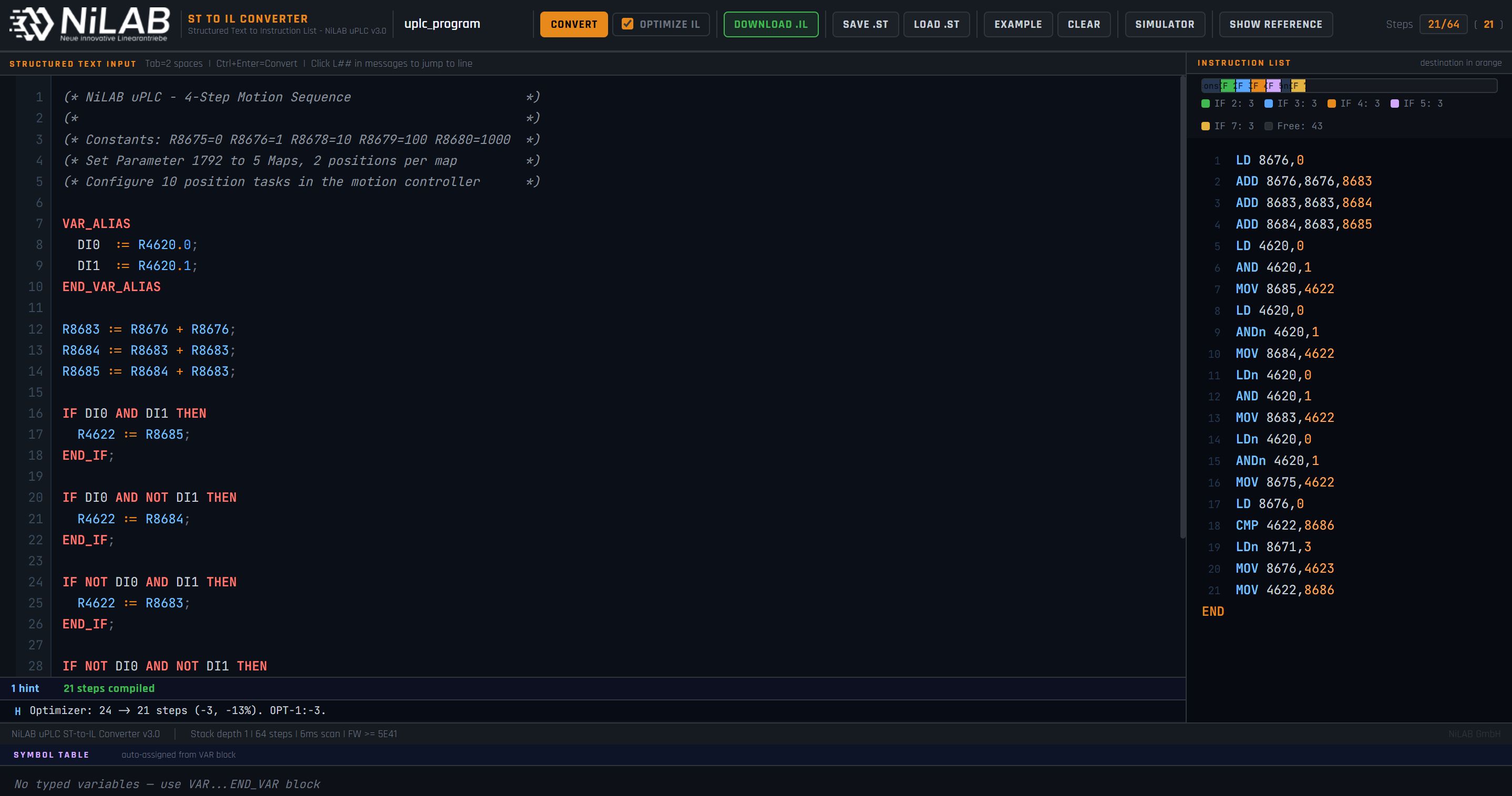Click the Symbol Table header
This screenshot has height=796, width=1512.
coord(51,755)
